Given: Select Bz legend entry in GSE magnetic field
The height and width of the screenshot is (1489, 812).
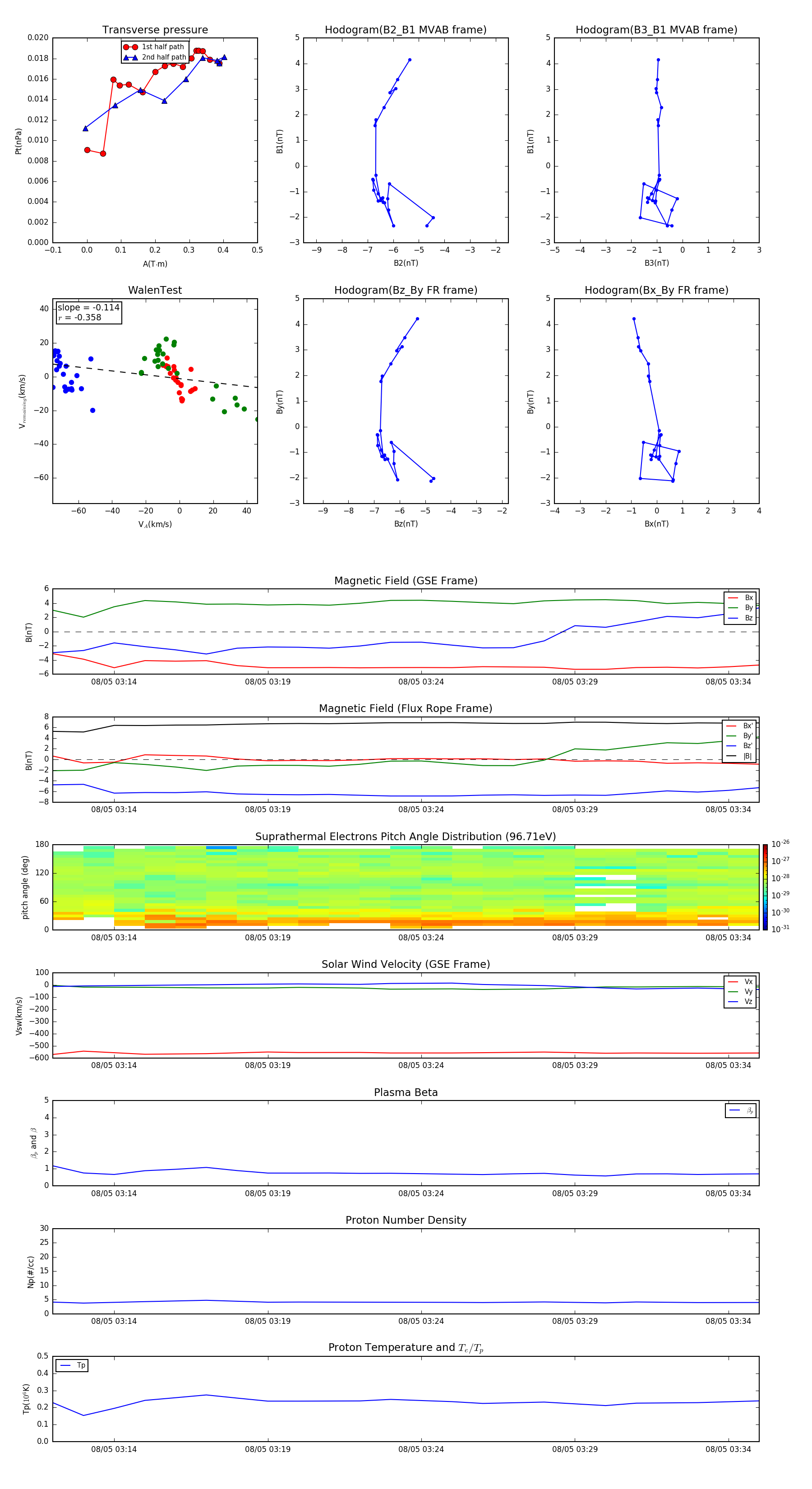Looking at the screenshot, I should [x=740, y=618].
